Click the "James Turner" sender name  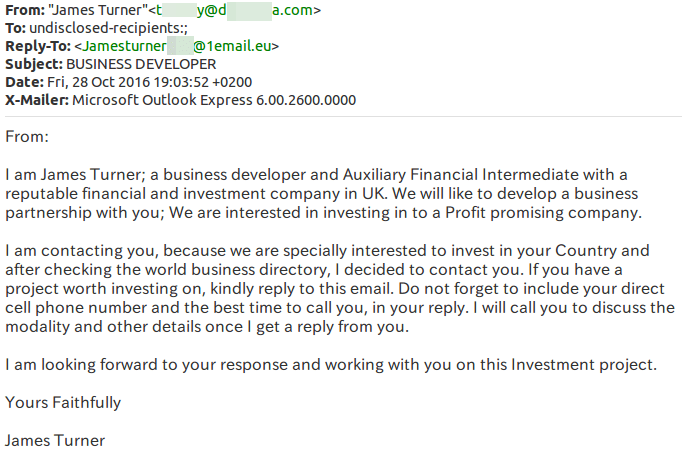pyautogui.click(x=97, y=10)
